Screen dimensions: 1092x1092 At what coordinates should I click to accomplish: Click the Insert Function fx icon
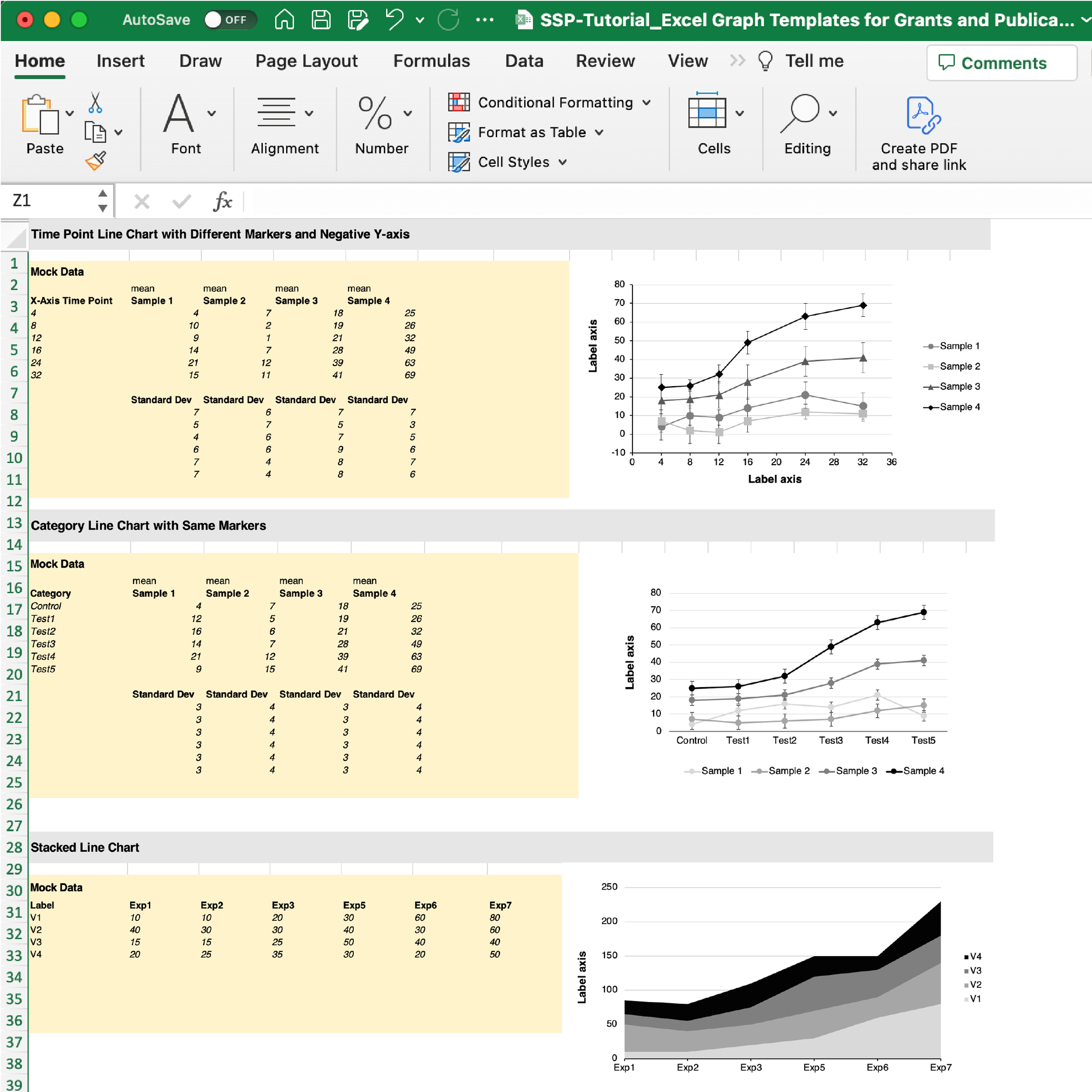point(222,201)
